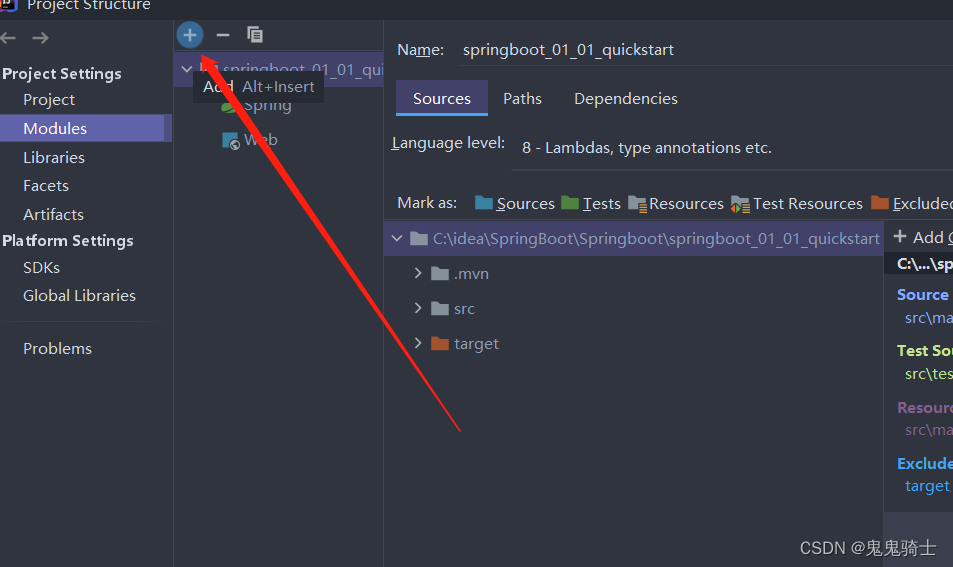Open Libraries settings

[53, 157]
